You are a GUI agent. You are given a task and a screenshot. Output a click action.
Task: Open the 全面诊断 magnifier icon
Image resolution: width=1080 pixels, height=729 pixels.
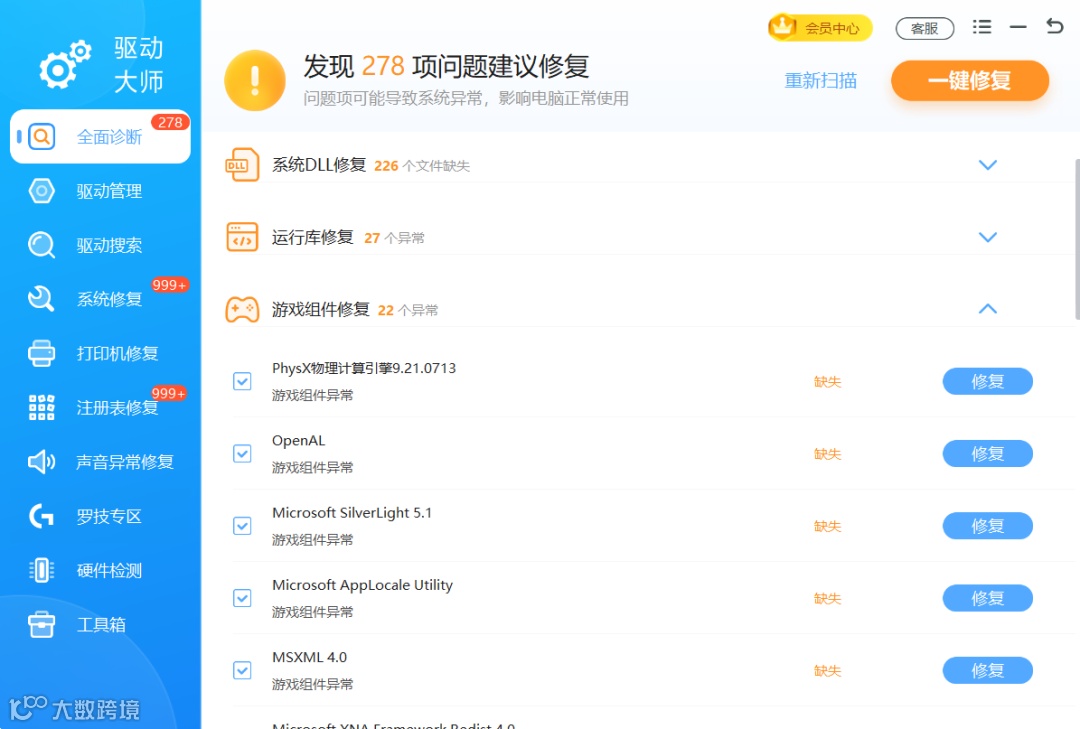tap(41, 136)
